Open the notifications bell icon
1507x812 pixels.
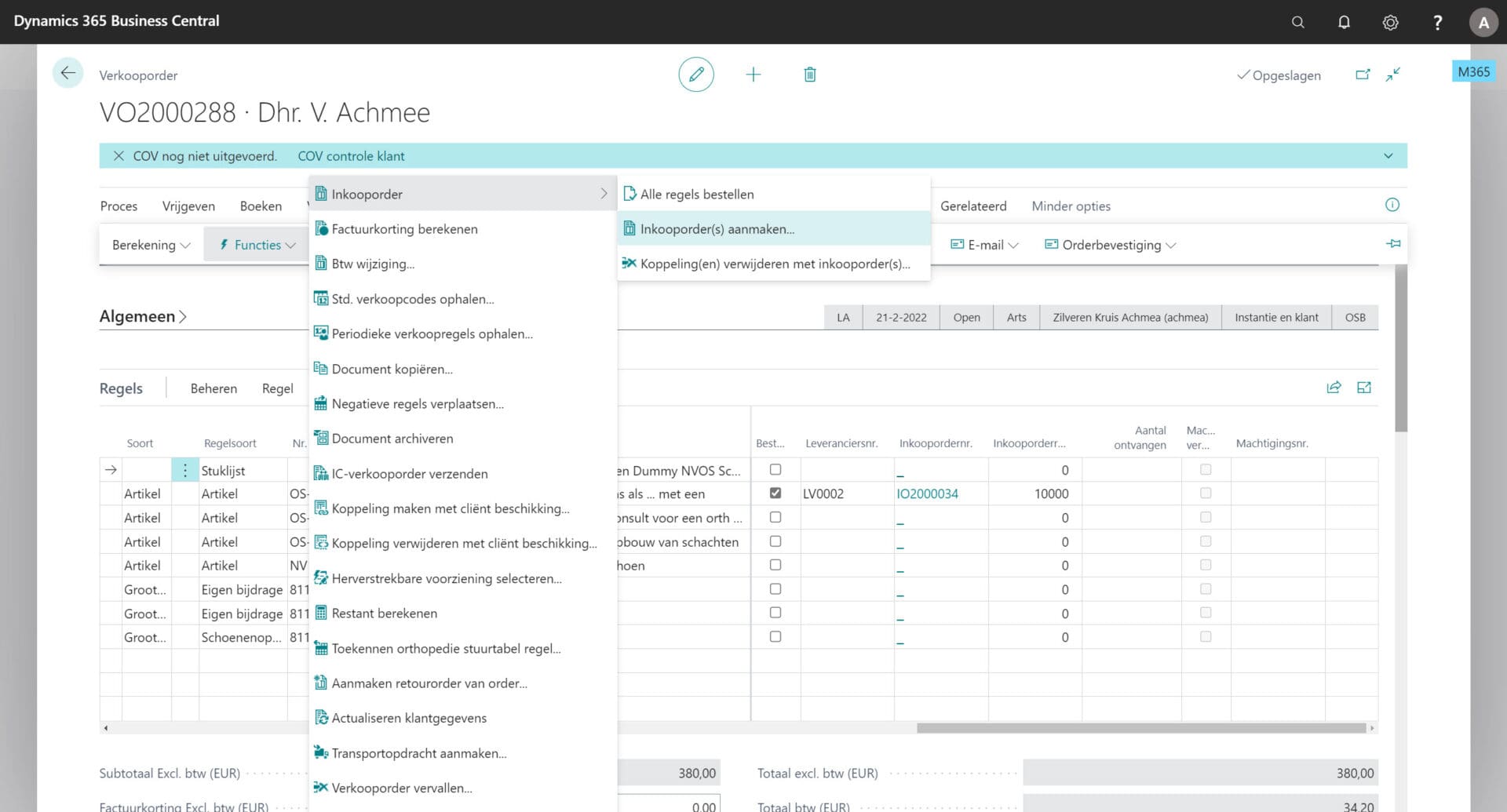click(x=1344, y=22)
